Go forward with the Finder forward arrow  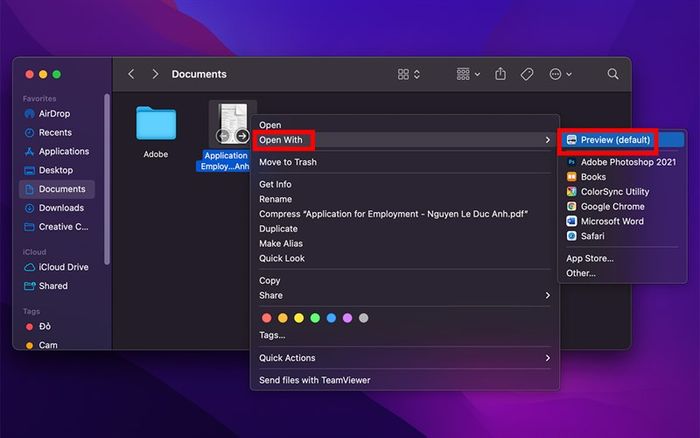[155, 74]
